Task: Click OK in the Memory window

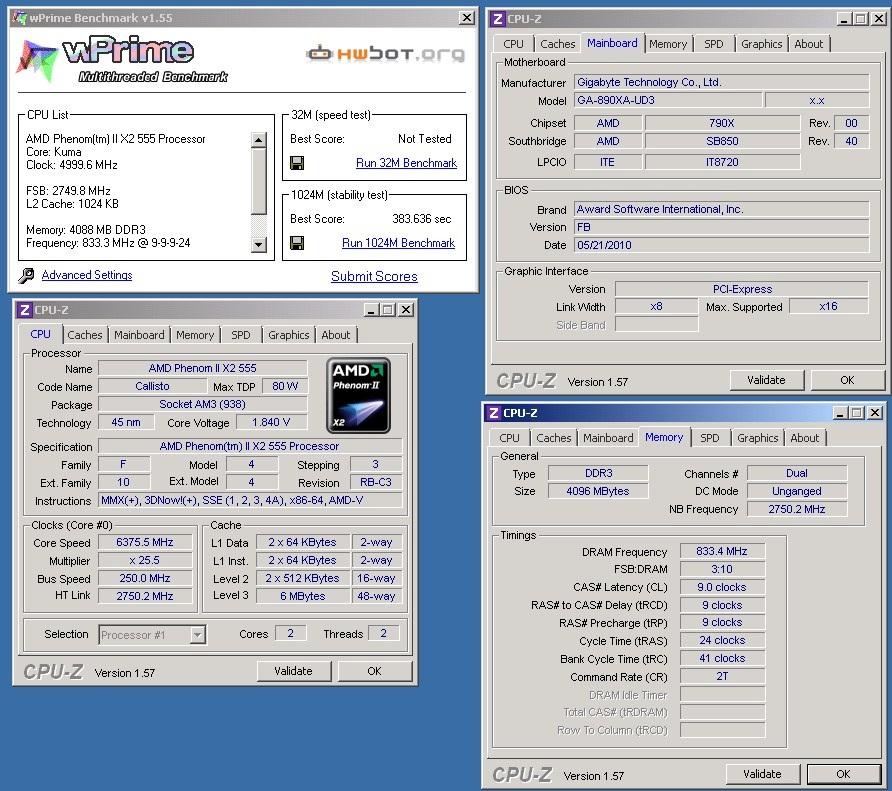Action: coord(844,774)
